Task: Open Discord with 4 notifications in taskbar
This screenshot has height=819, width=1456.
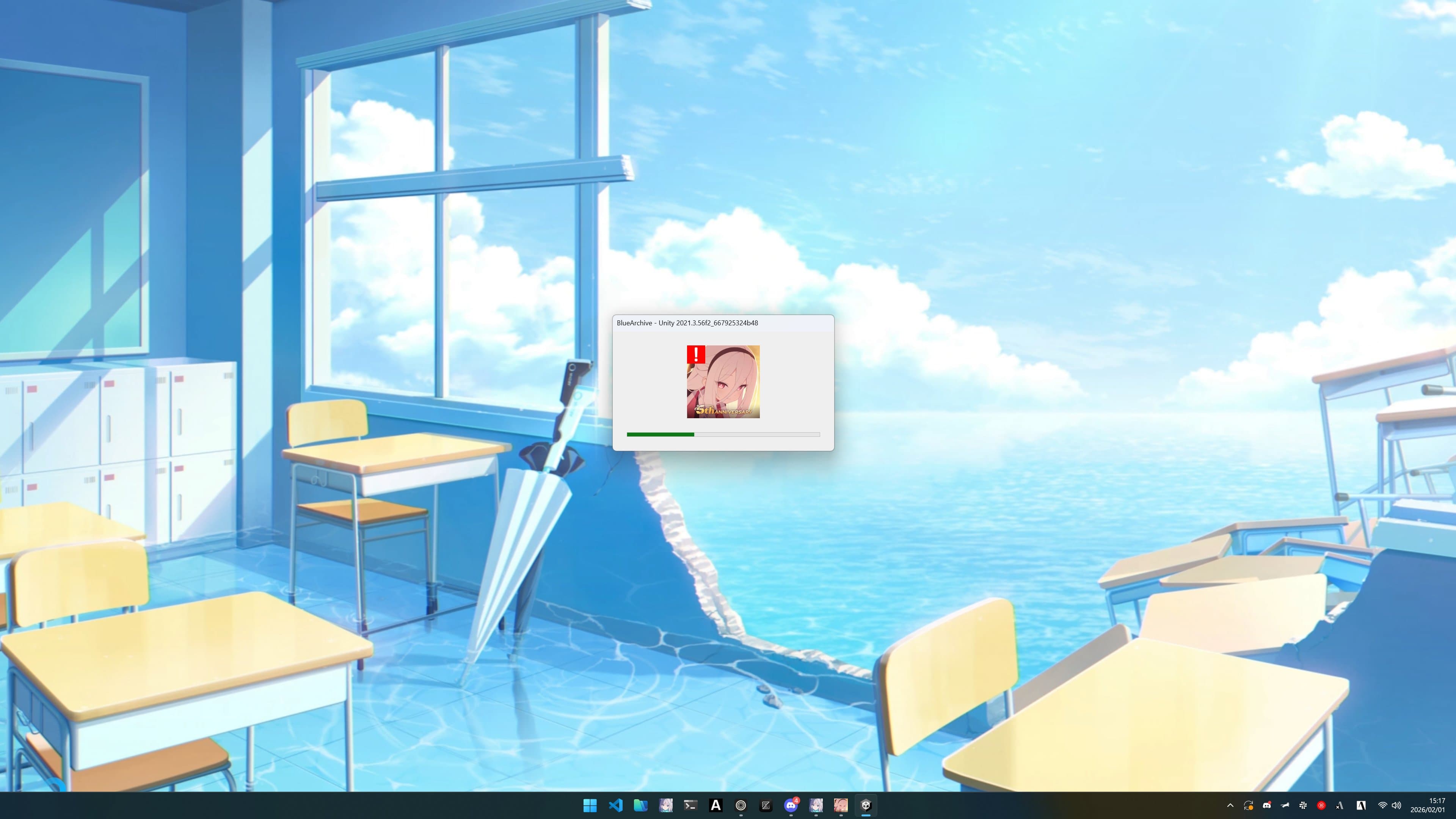Action: [x=791, y=805]
